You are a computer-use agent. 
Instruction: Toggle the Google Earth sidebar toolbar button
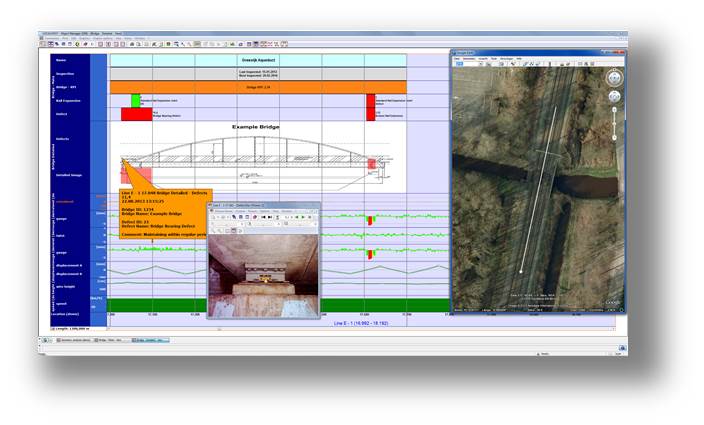click(459, 64)
